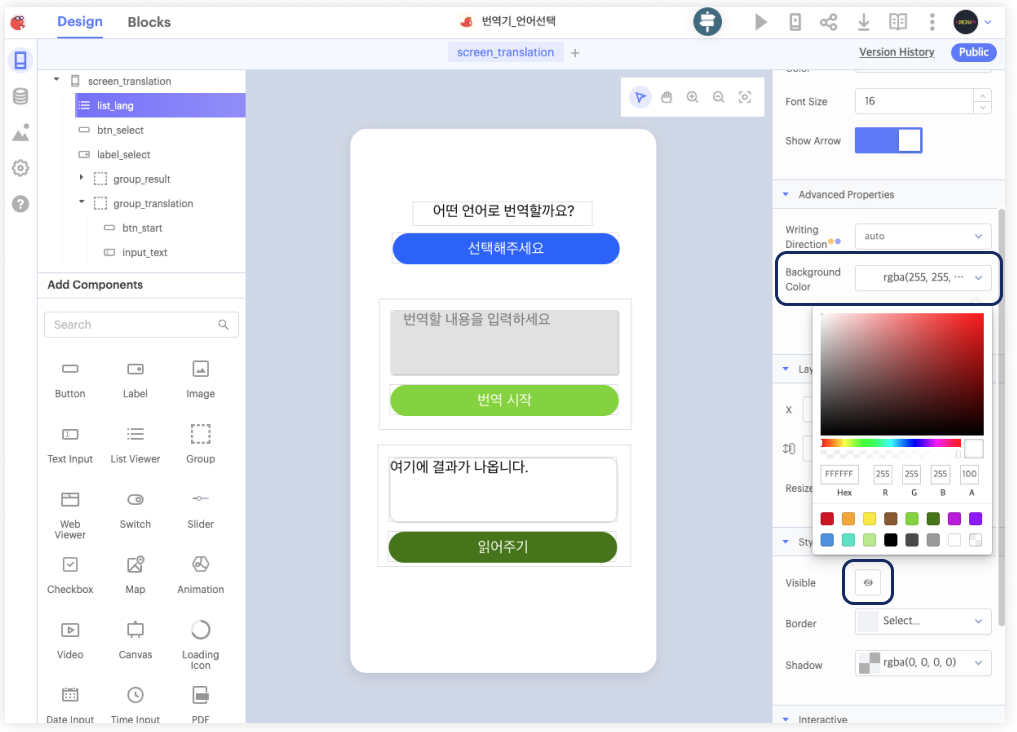Expand the group_result tree node
The height and width of the screenshot is (732, 1017).
click(x=82, y=177)
